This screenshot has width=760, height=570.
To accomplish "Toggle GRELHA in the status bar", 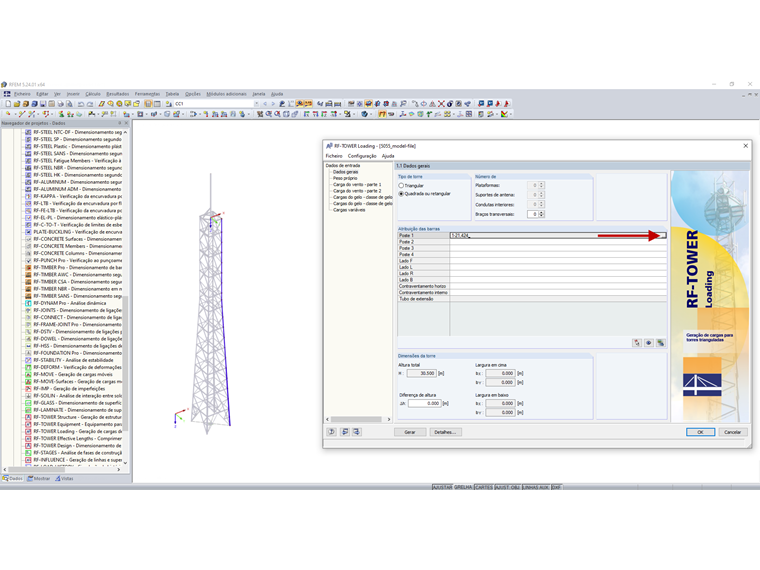I will click(463, 487).
